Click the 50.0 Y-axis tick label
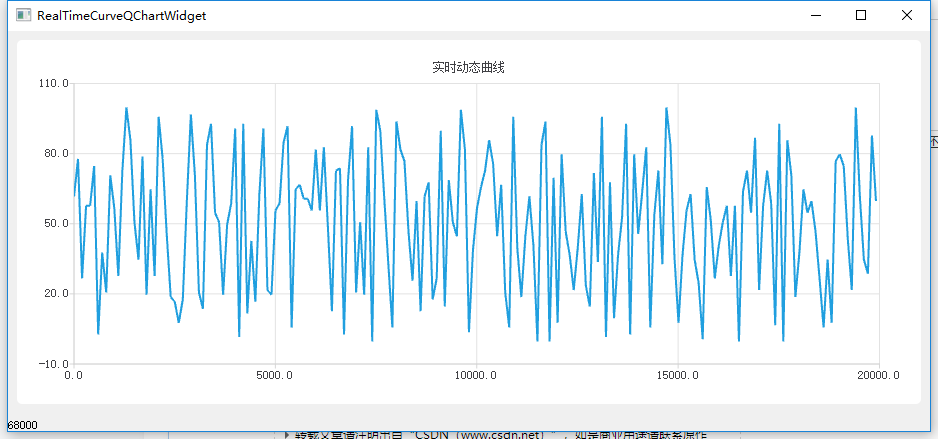Screen dimensions: 938x439 [x=55, y=224]
